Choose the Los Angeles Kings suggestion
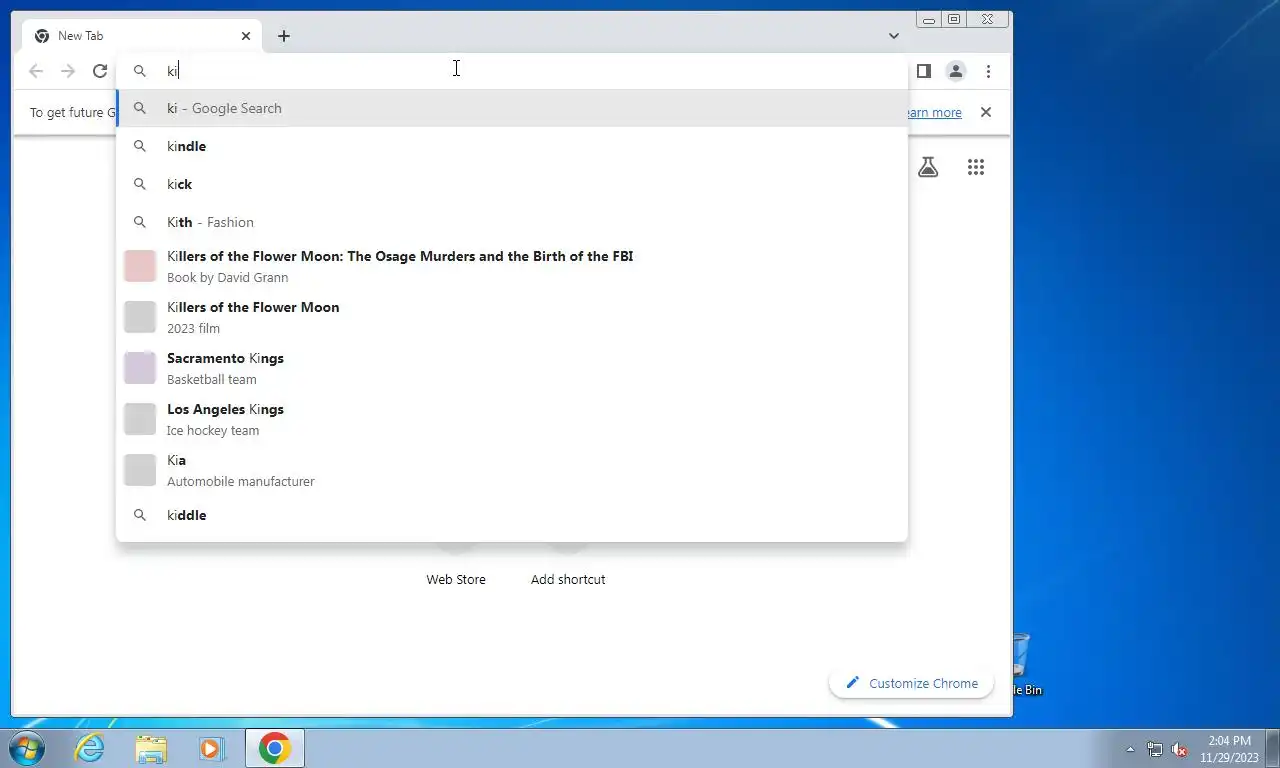The height and width of the screenshot is (768, 1280). click(x=512, y=419)
